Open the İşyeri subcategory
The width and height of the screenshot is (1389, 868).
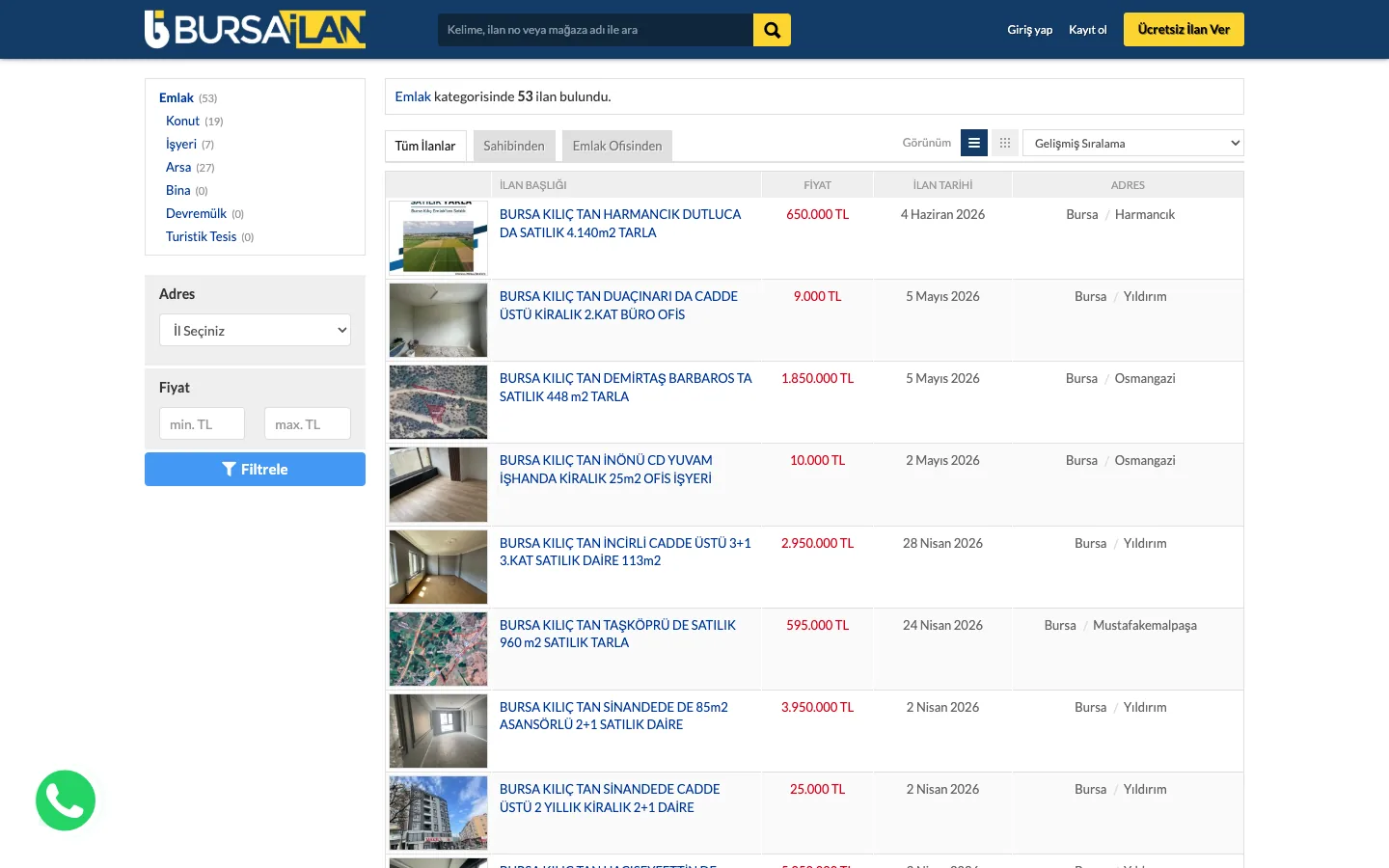[x=181, y=144]
